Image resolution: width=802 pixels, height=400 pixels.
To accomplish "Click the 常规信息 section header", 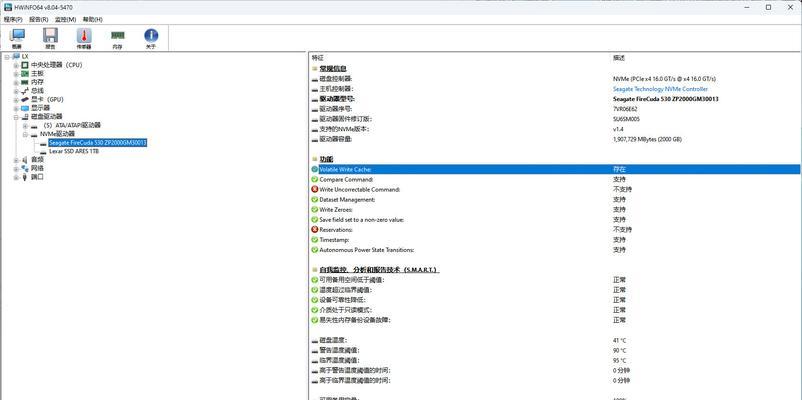I will 333,69.
